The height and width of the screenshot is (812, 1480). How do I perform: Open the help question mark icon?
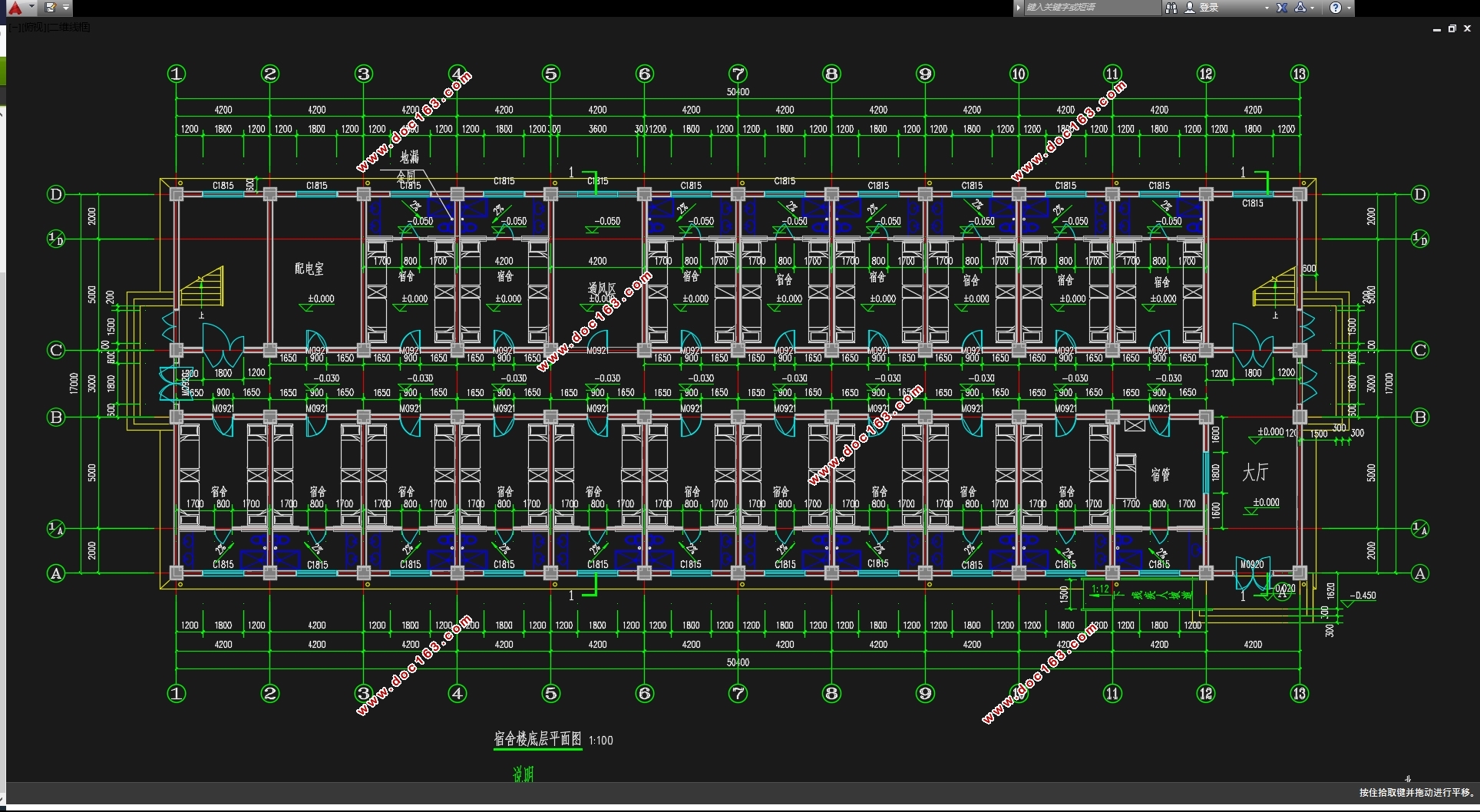[1336, 8]
